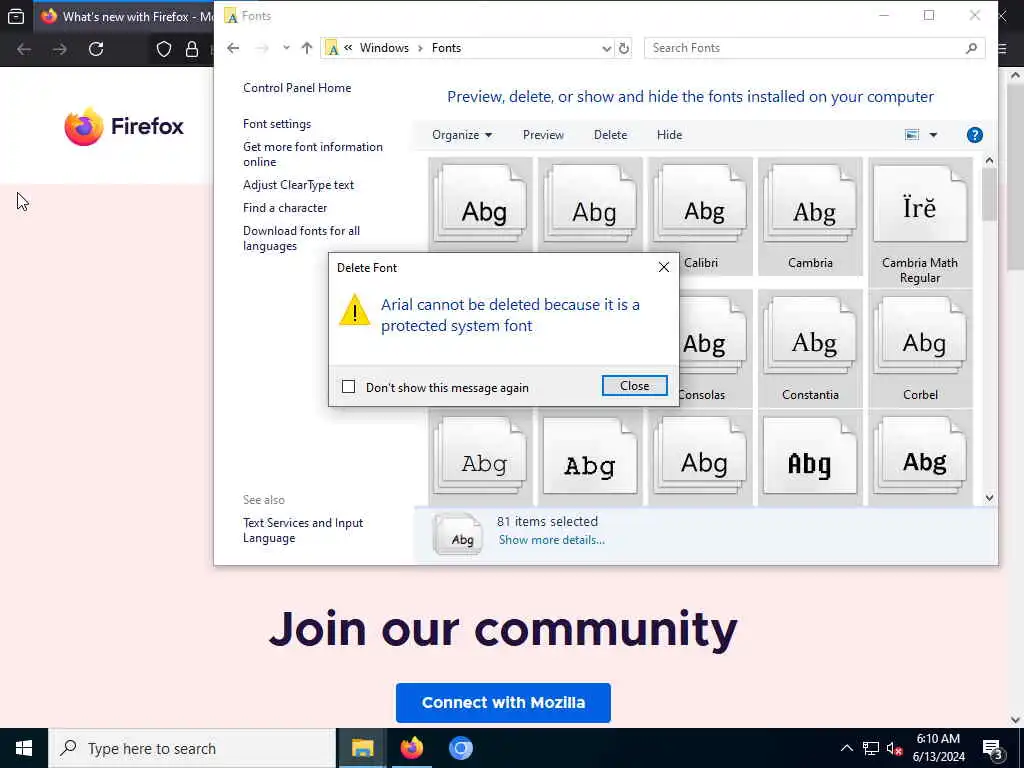Click font preview icon in details pane

point(458,534)
